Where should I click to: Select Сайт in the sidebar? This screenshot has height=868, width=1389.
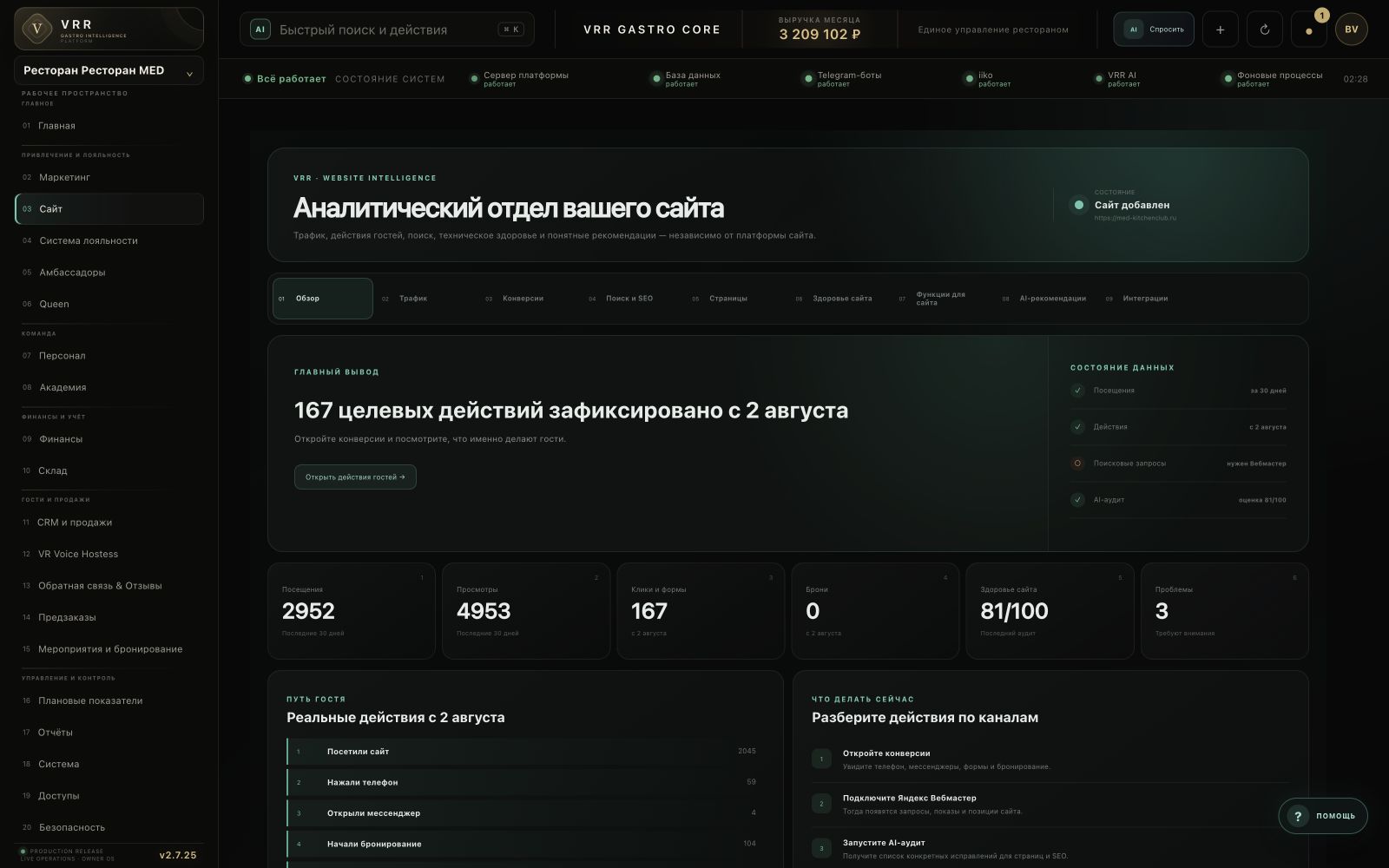[x=109, y=209]
